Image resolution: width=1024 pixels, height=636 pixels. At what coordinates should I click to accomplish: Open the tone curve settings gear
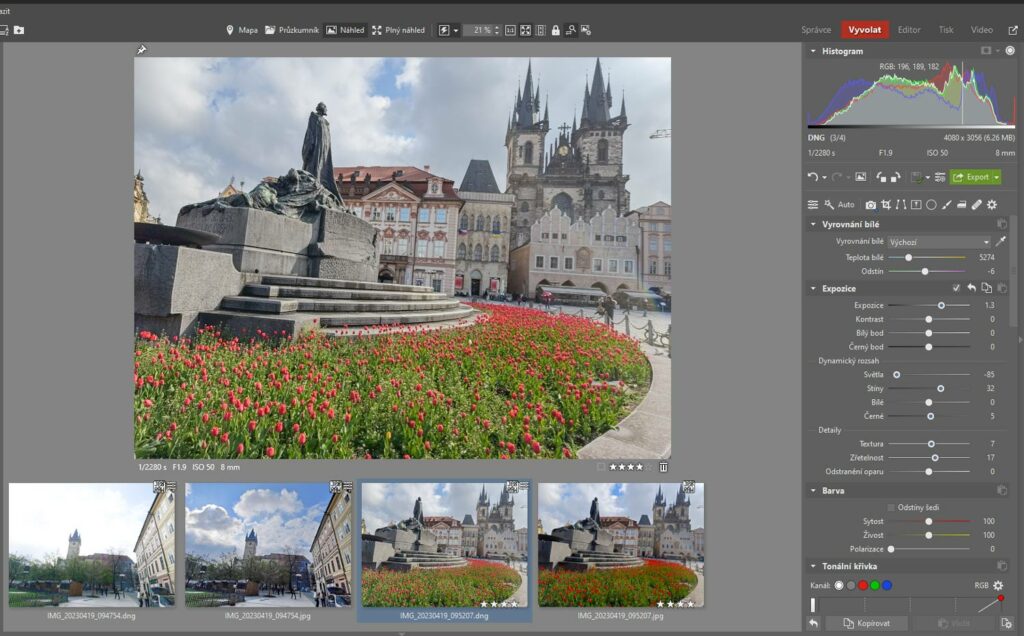(997, 585)
